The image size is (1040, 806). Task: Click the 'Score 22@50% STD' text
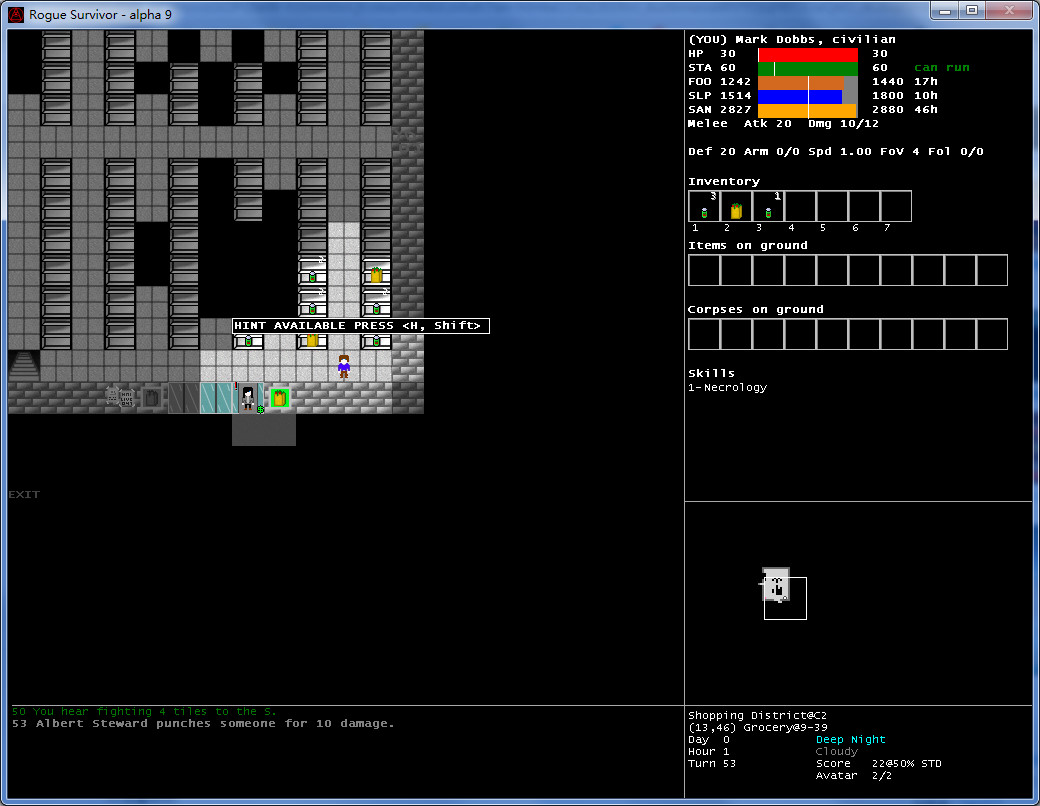878,763
